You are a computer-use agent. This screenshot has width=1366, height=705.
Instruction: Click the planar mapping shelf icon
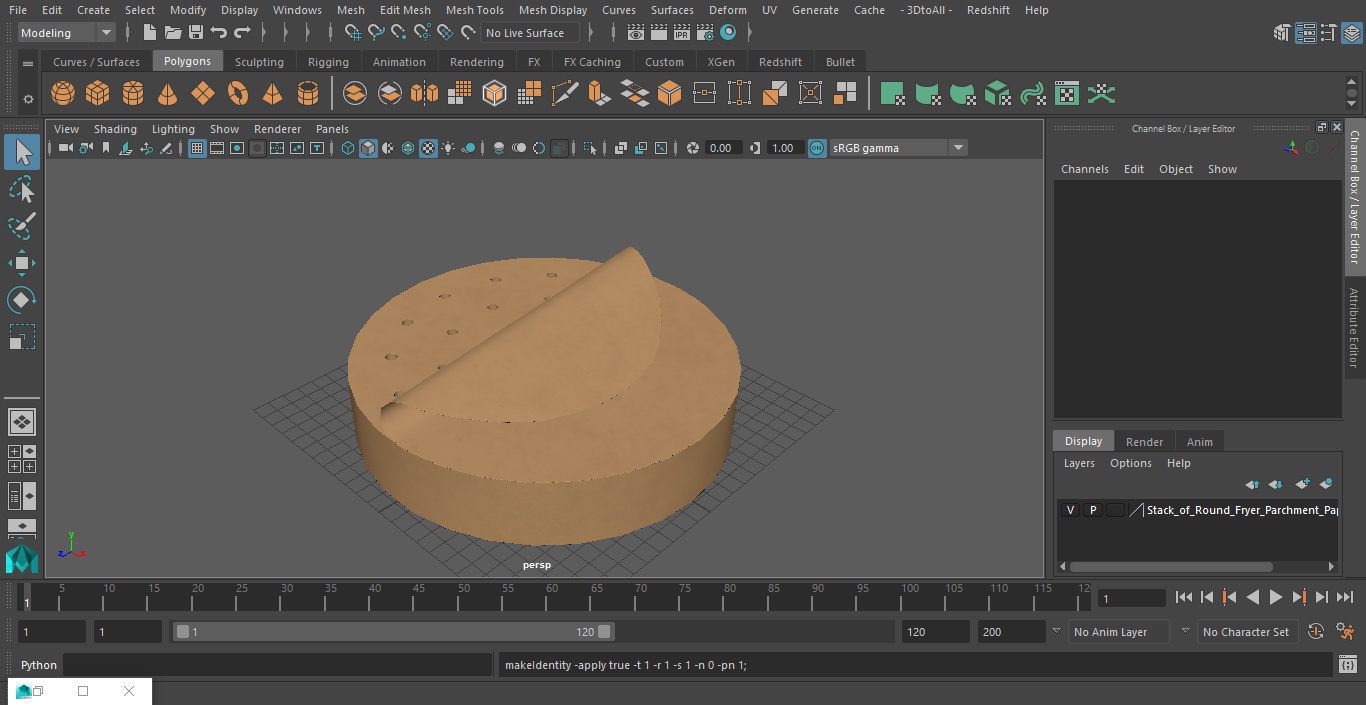tap(893, 94)
